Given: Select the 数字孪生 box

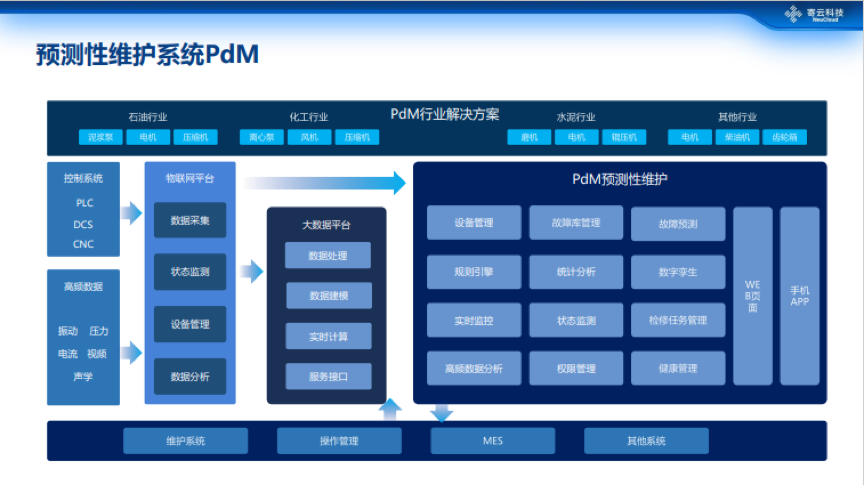Looking at the screenshot, I should (x=678, y=272).
